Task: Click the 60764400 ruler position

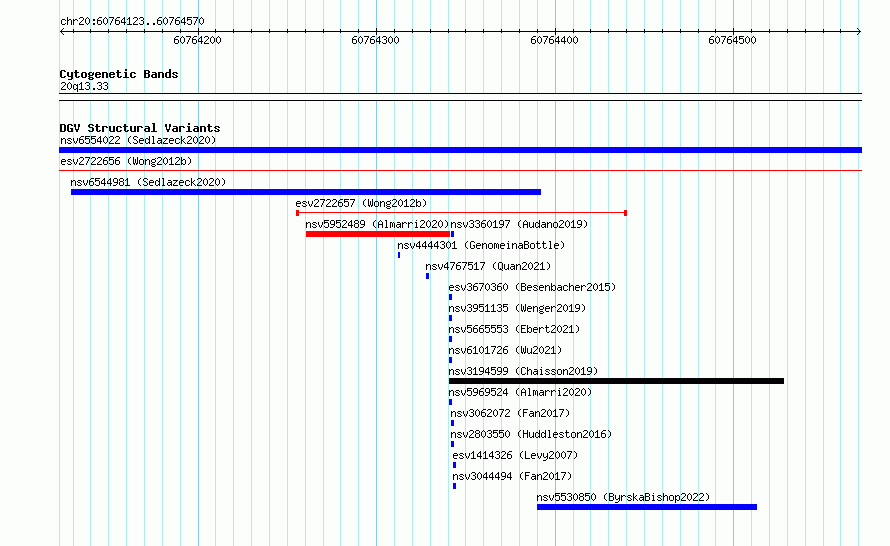Action: [555, 40]
